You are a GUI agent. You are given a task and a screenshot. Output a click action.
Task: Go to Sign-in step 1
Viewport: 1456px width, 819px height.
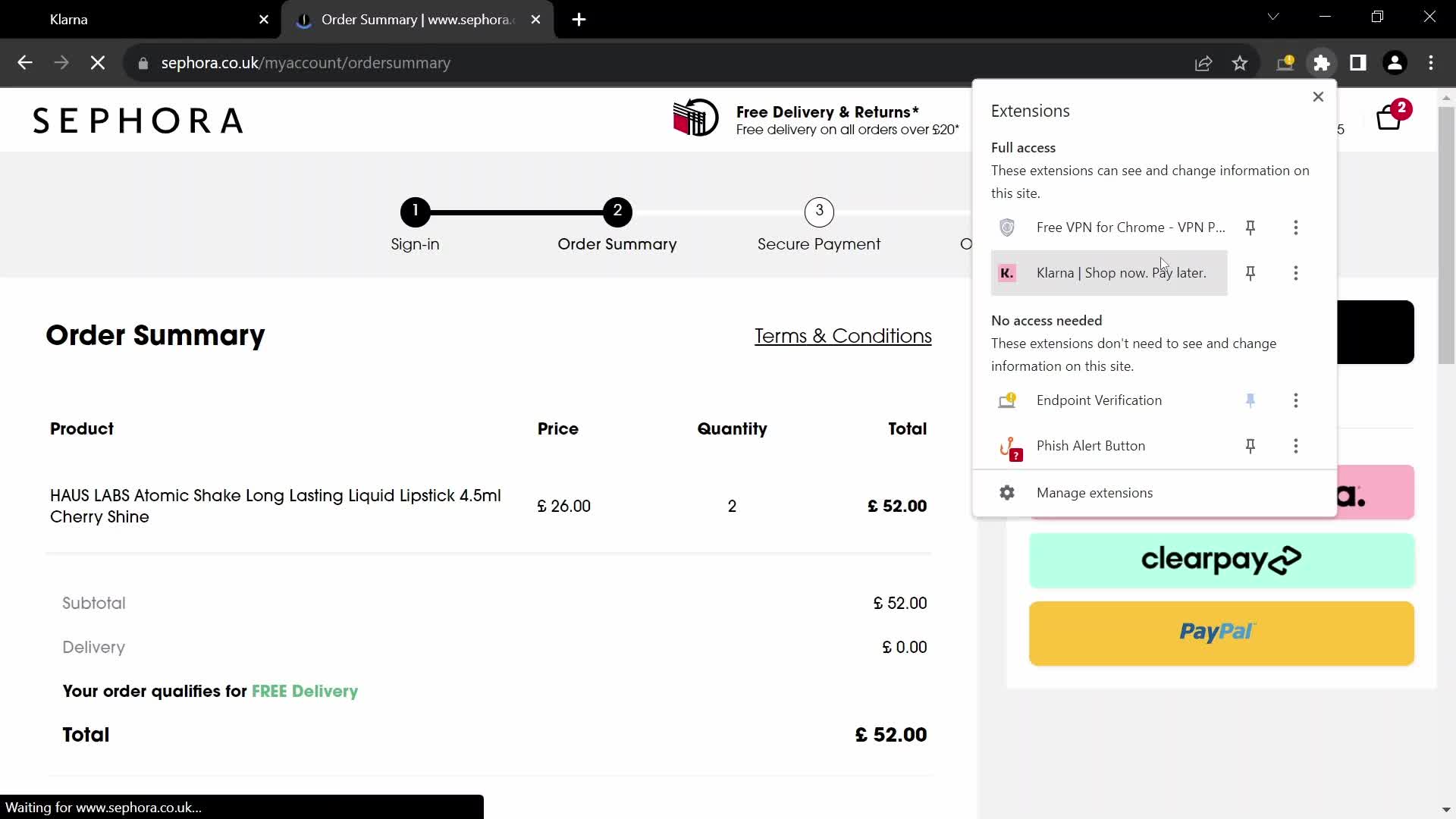tap(415, 224)
